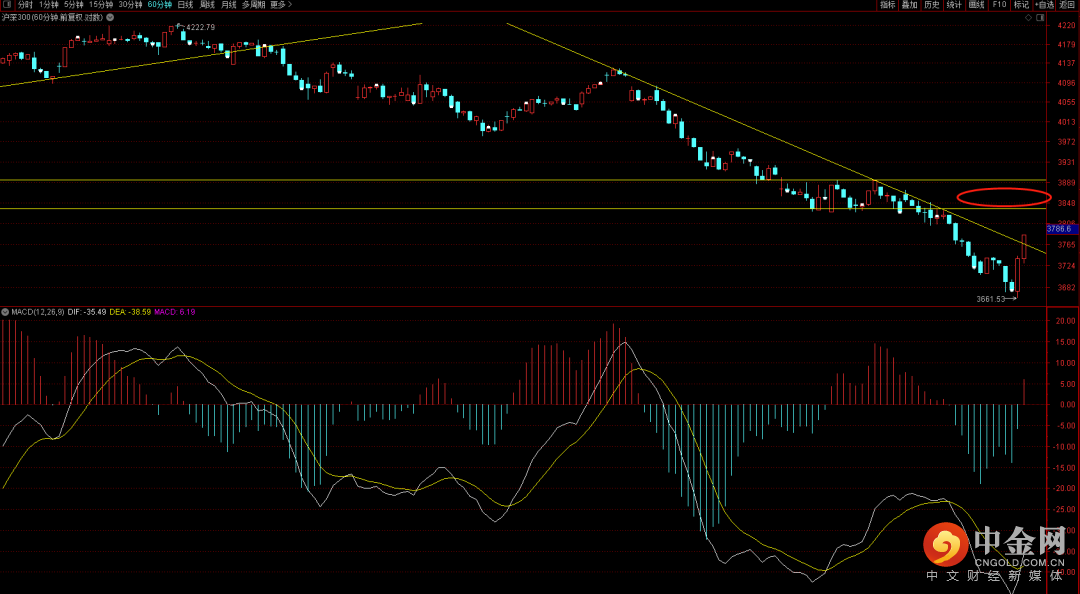The height and width of the screenshot is (594, 1080).
Task: Select the 分时 time-sharing view
Action: point(25,5)
